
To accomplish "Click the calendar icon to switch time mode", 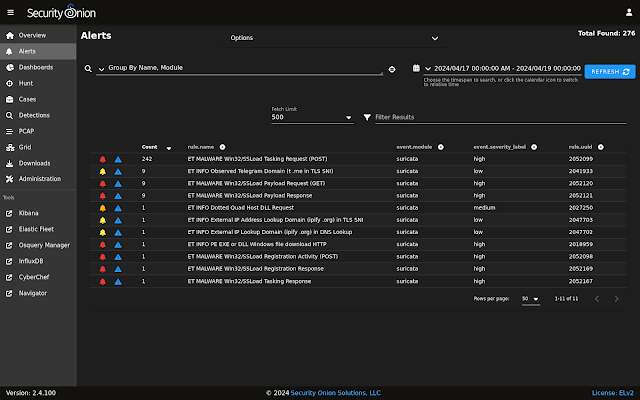I will 416,68.
